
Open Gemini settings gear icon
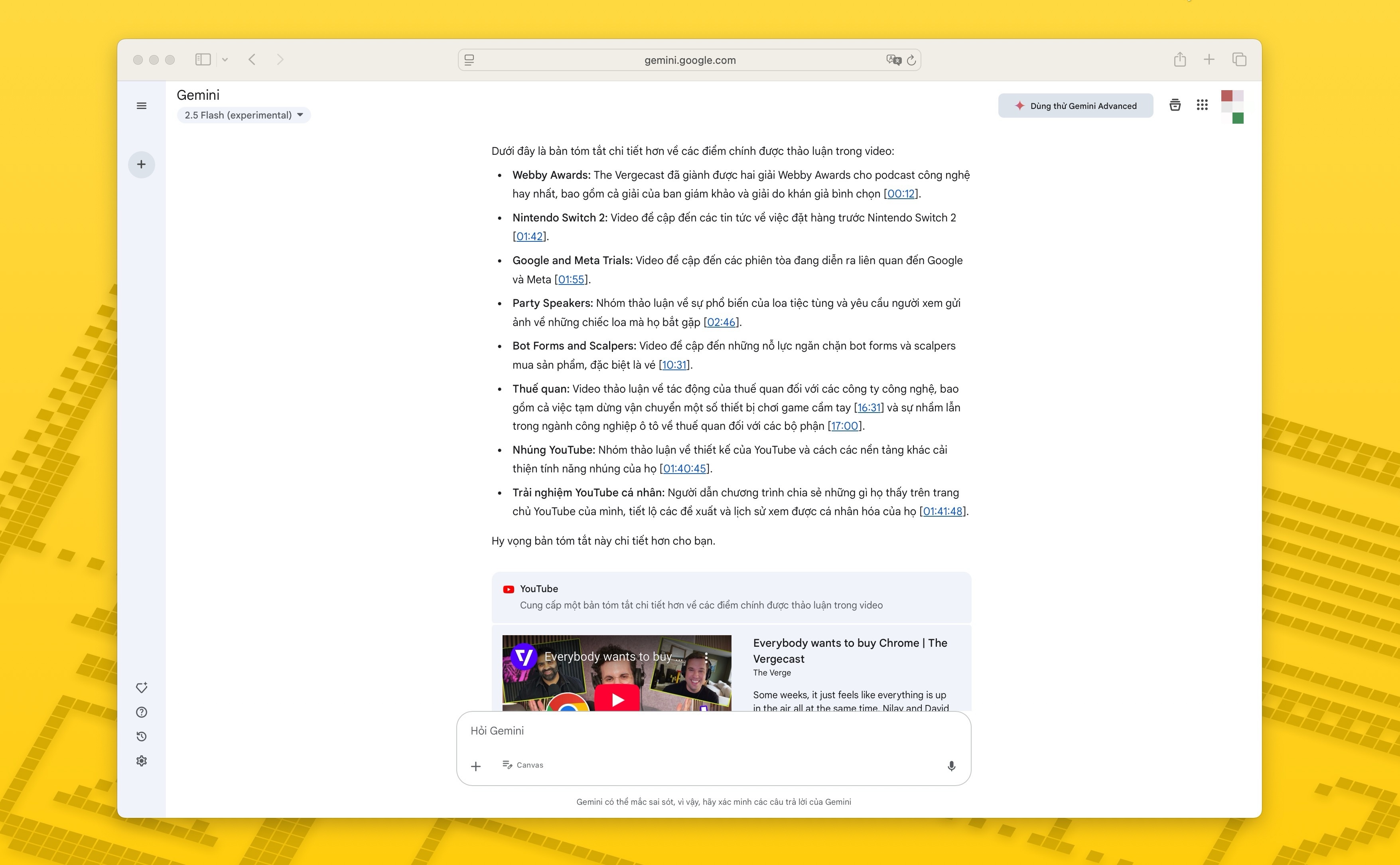pos(141,761)
